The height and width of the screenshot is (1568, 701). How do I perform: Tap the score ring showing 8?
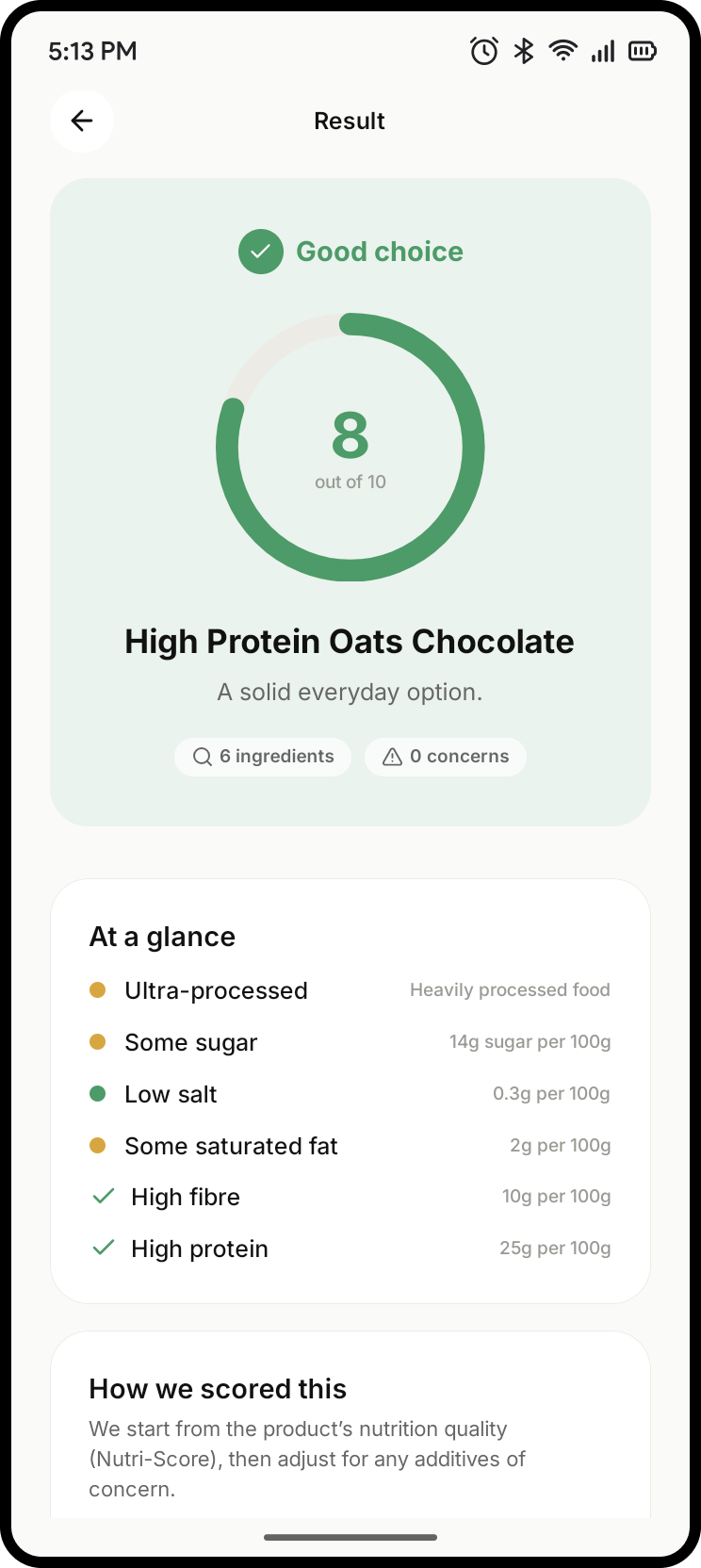pyautogui.click(x=350, y=448)
